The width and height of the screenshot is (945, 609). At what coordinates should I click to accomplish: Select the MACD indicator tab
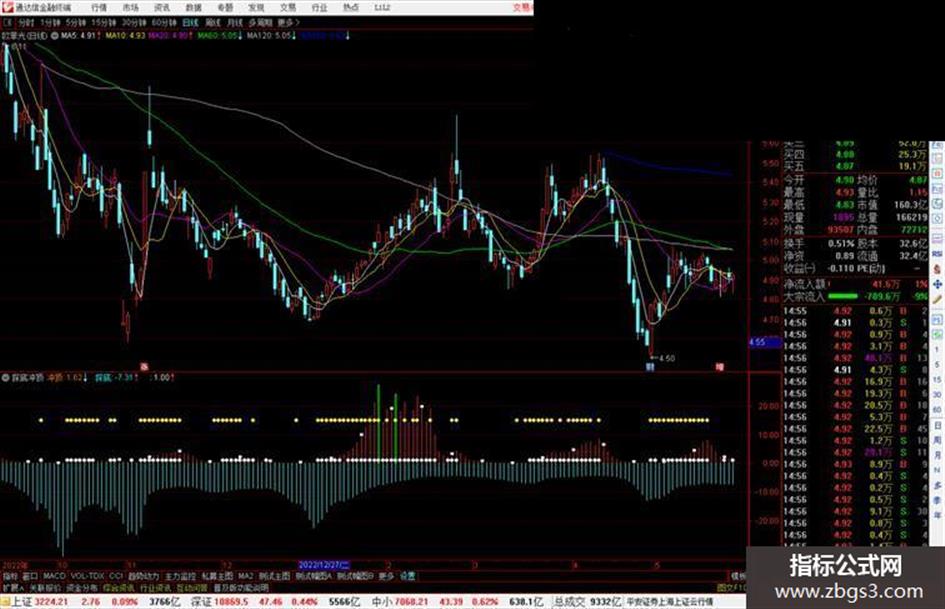tap(54, 576)
